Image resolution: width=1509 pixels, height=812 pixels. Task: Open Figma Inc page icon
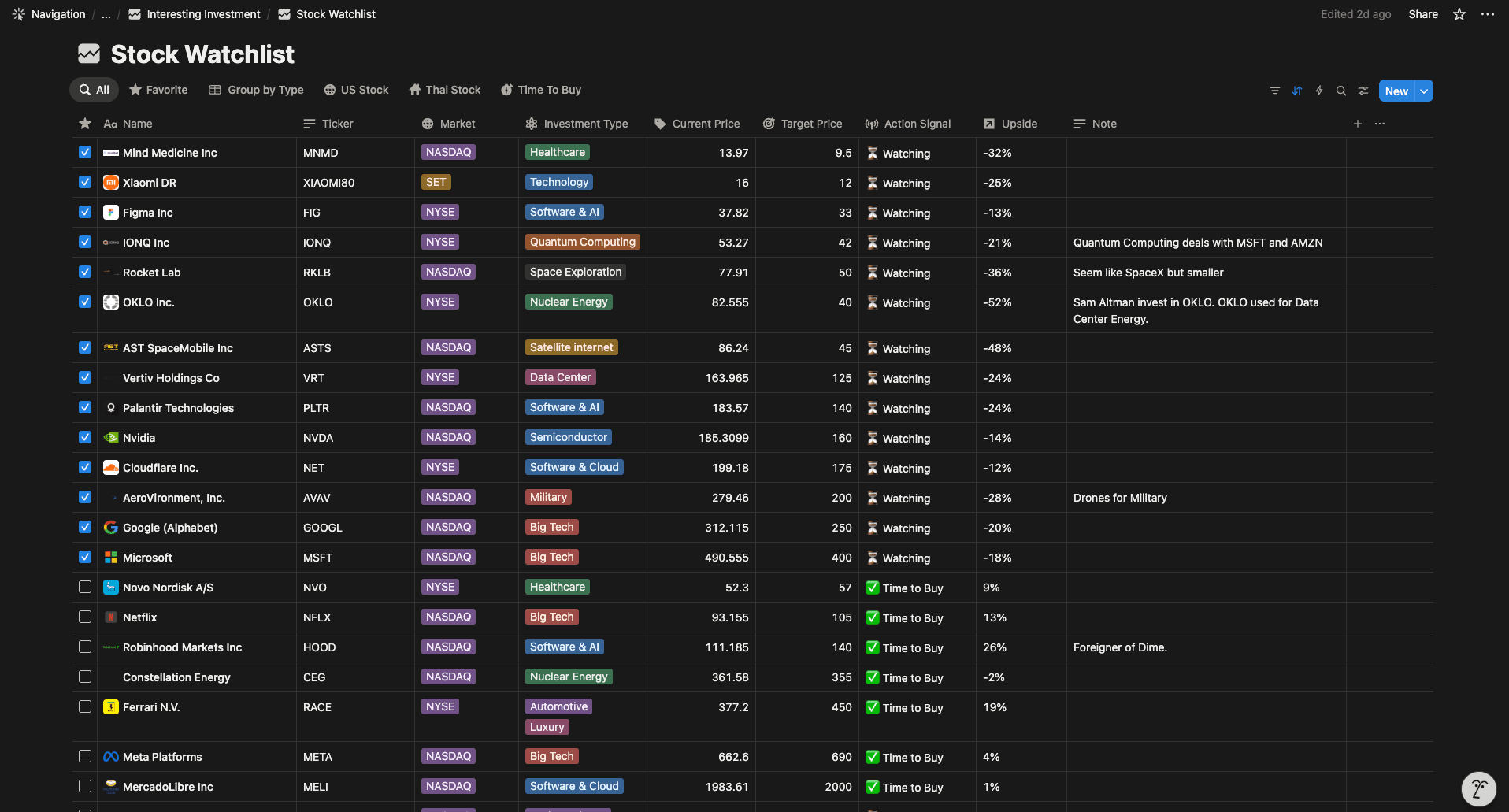(x=111, y=213)
